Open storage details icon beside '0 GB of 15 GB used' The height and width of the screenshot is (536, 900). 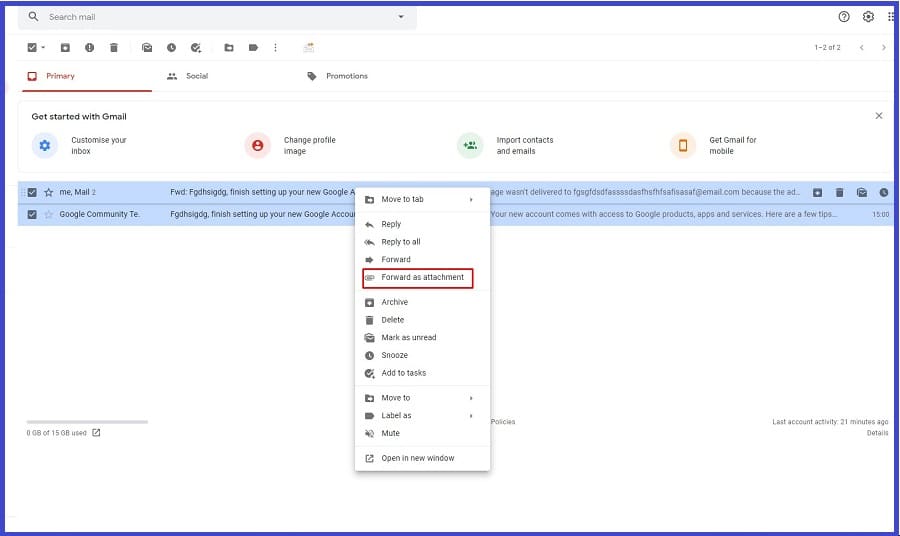pos(96,433)
